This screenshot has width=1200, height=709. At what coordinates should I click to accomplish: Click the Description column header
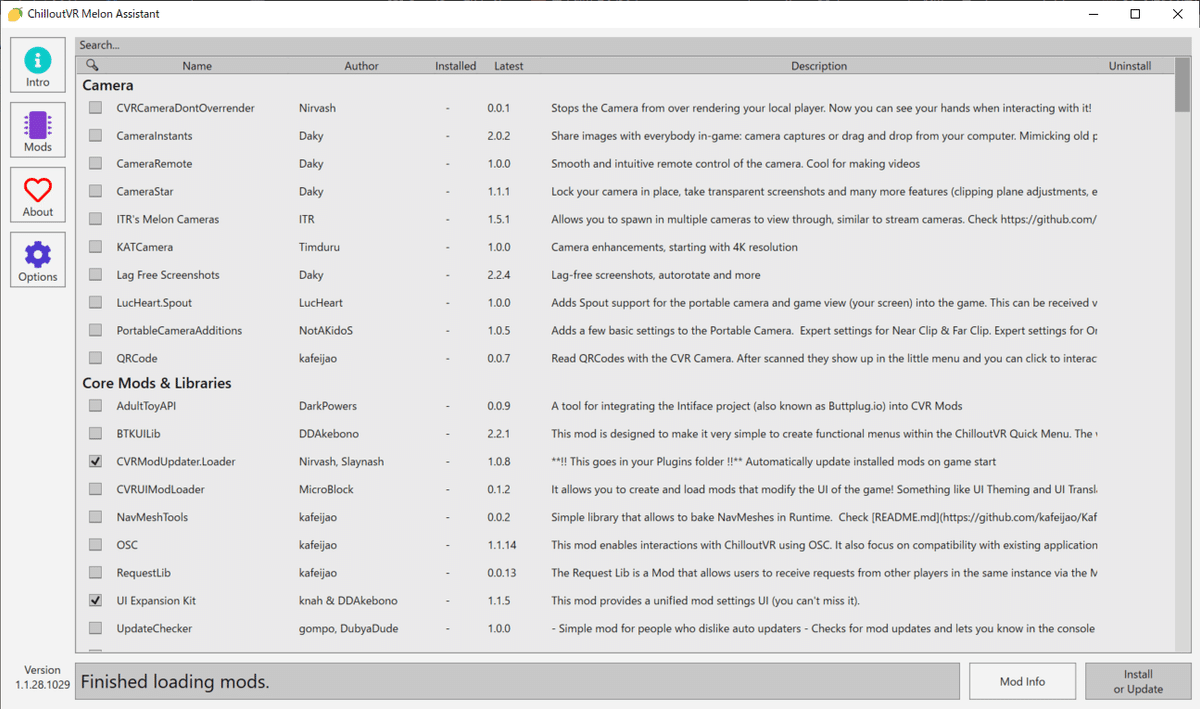coord(819,66)
